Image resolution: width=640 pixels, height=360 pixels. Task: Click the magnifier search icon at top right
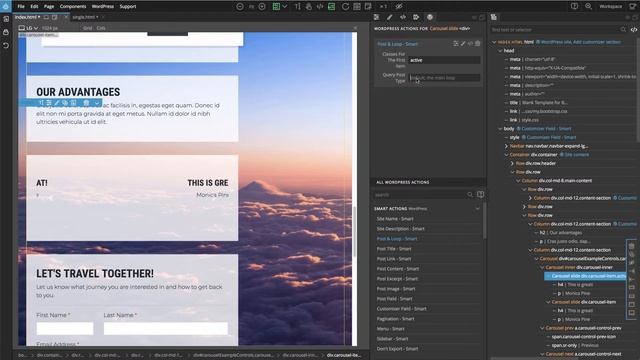tap(589, 7)
